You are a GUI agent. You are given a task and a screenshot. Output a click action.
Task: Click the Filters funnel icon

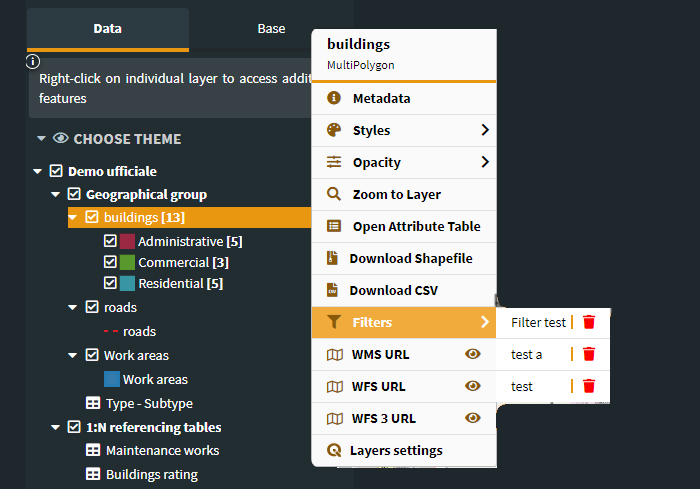pyautogui.click(x=334, y=322)
